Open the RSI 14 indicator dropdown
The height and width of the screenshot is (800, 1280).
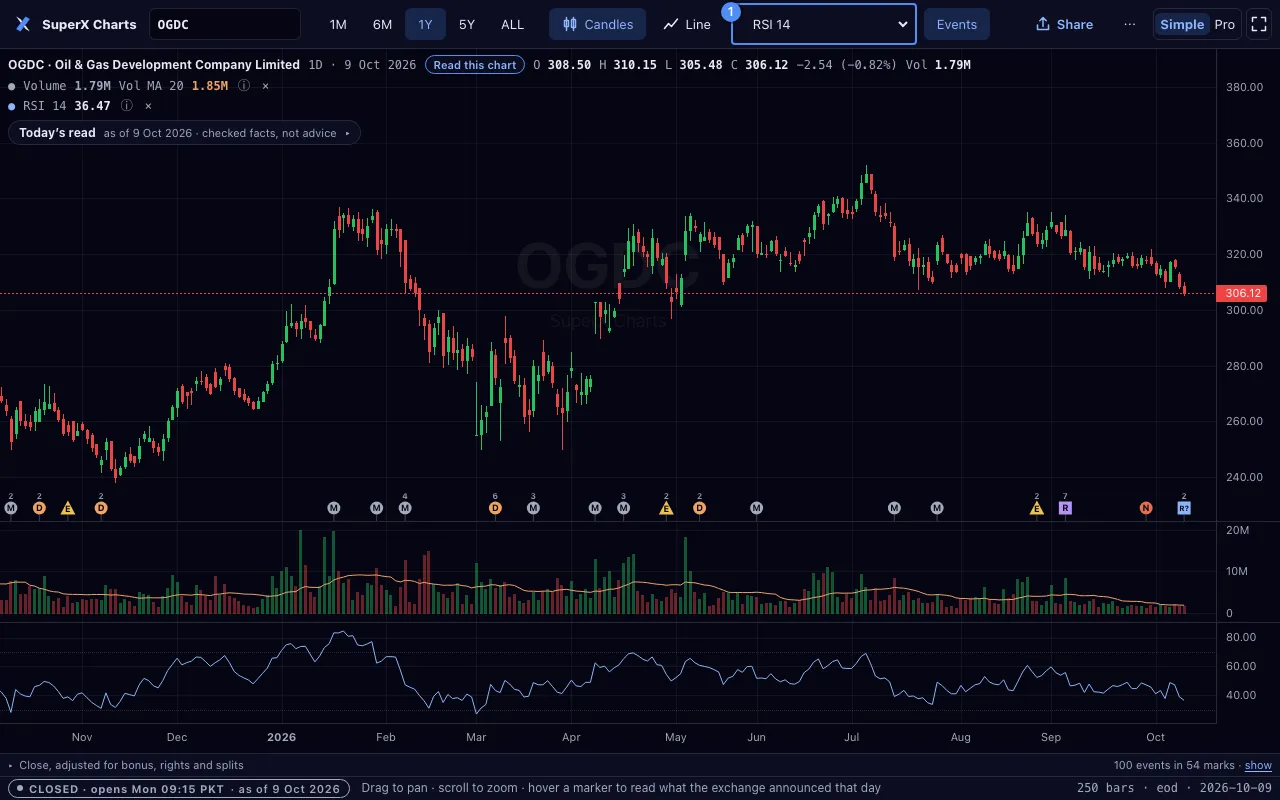(824, 24)
